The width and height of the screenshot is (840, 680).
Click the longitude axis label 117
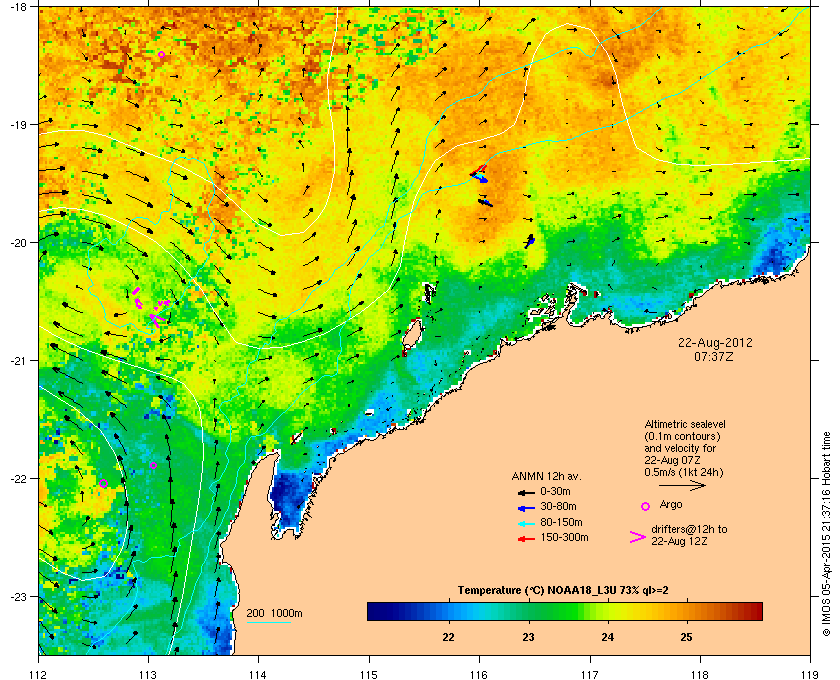point(590,674)
